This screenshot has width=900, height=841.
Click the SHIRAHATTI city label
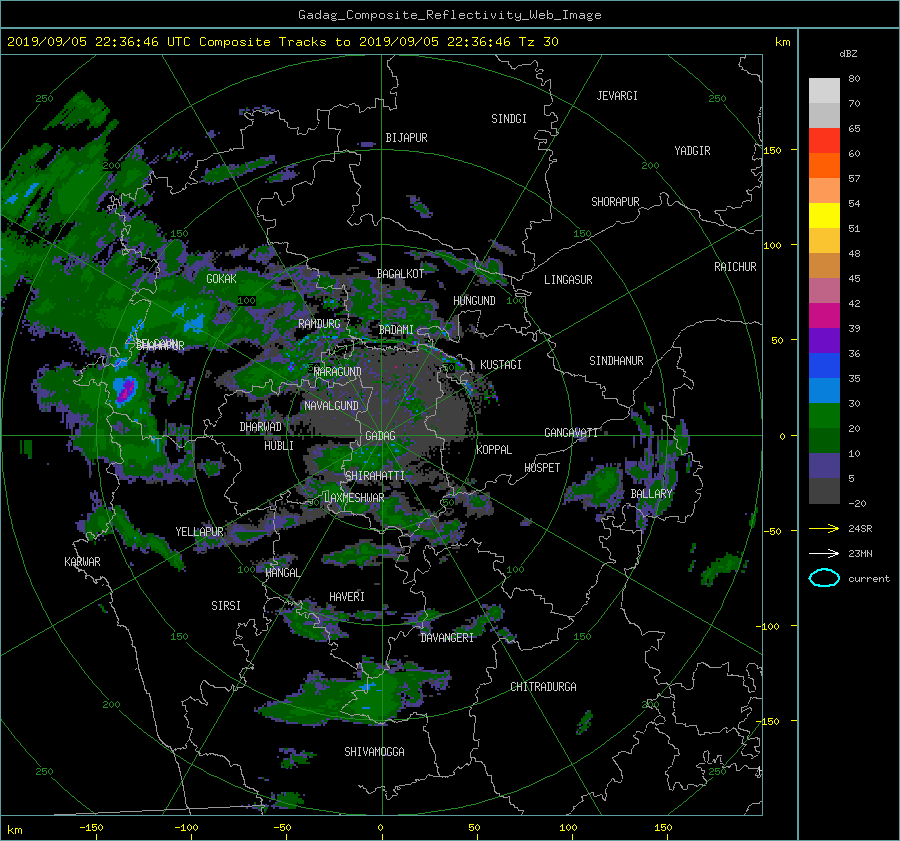[375, 476]
